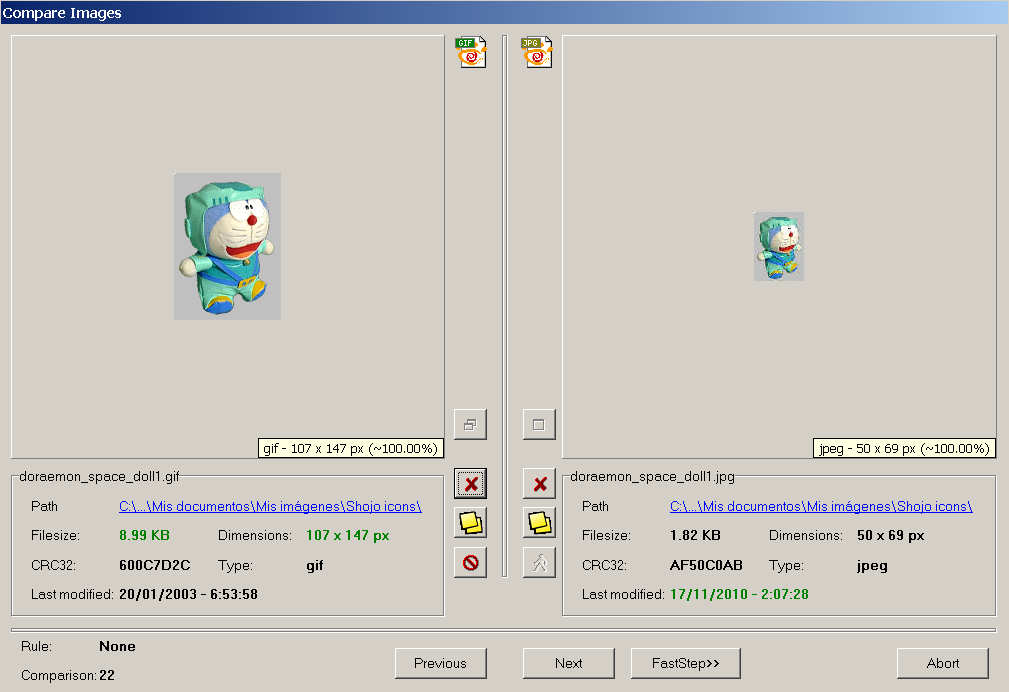1009x692 pixels.
Task: Open the right image folder path link
Action: (x=821, y=507)
